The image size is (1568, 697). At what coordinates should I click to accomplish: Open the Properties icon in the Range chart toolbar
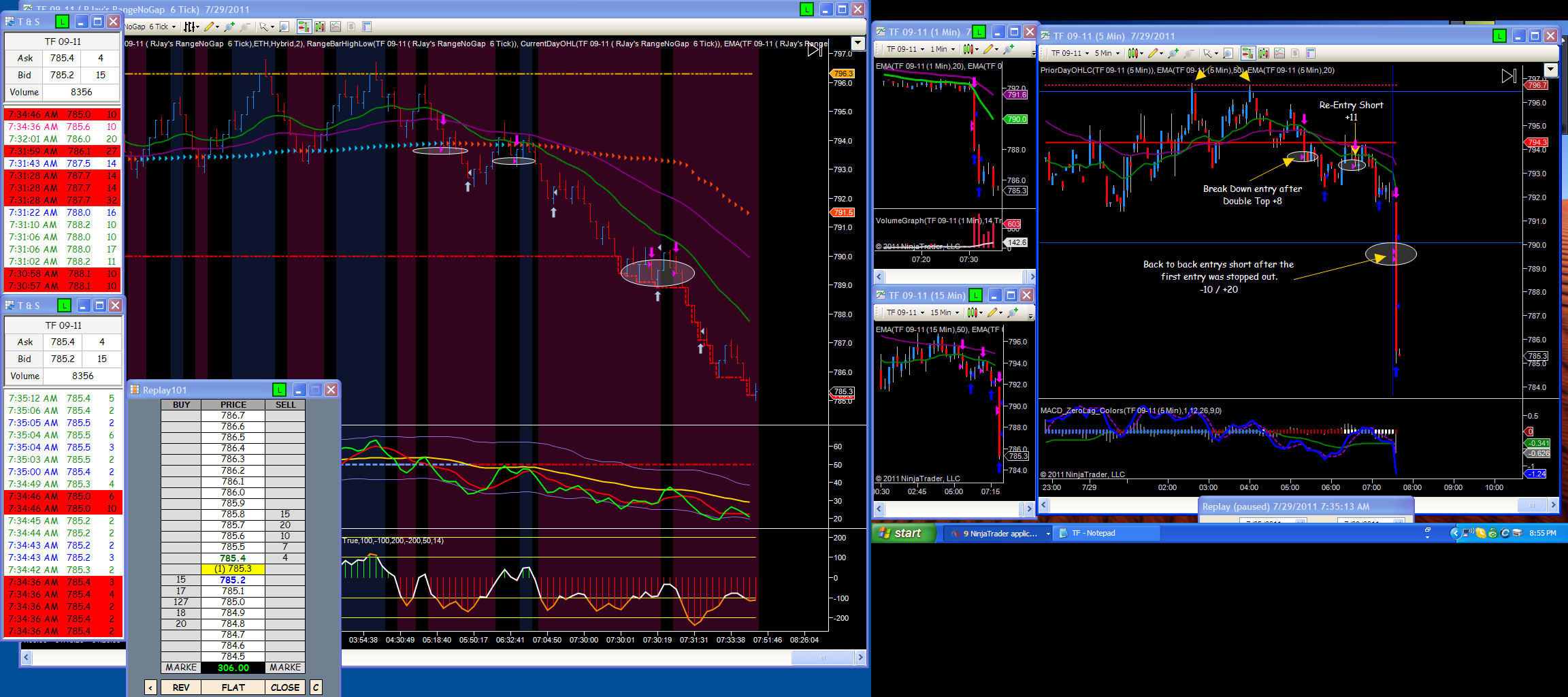click(x=367, y=27)
